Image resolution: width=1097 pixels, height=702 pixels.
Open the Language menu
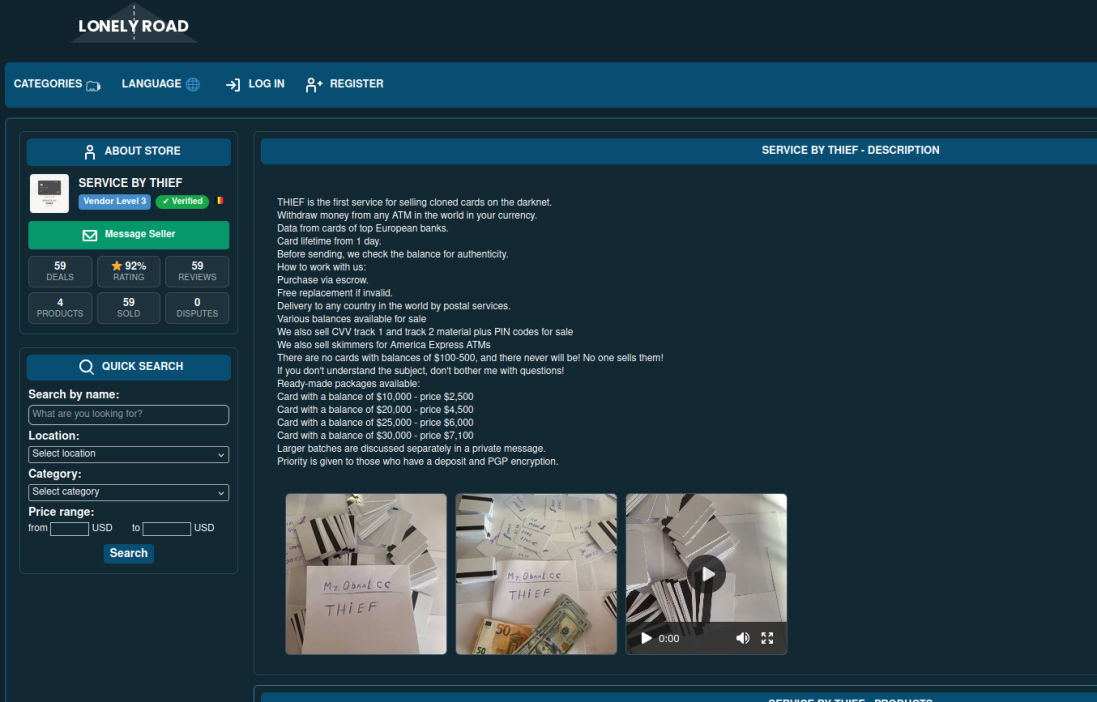point(151,84)
